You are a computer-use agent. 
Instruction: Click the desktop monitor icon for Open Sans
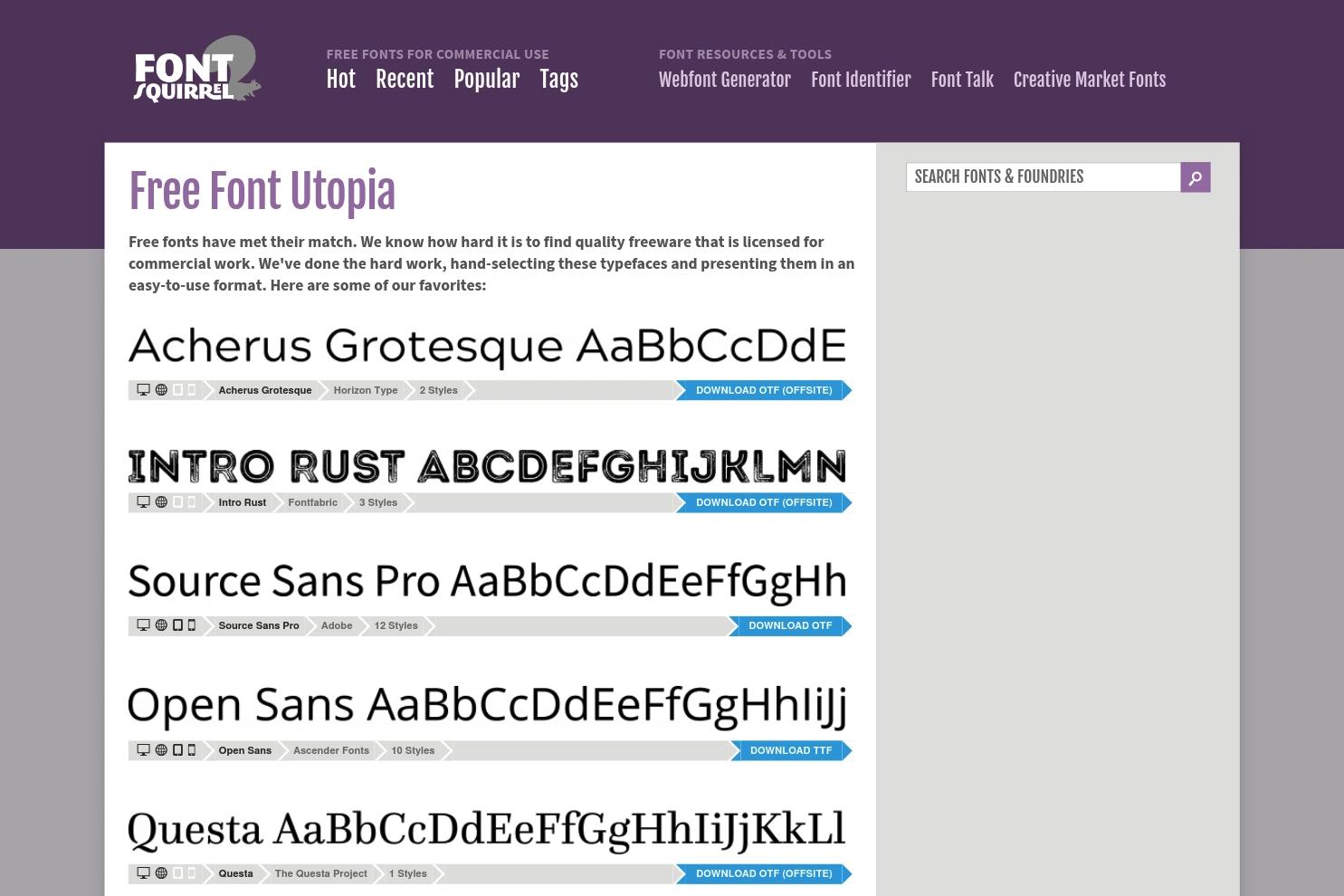(x=143, y=749)
